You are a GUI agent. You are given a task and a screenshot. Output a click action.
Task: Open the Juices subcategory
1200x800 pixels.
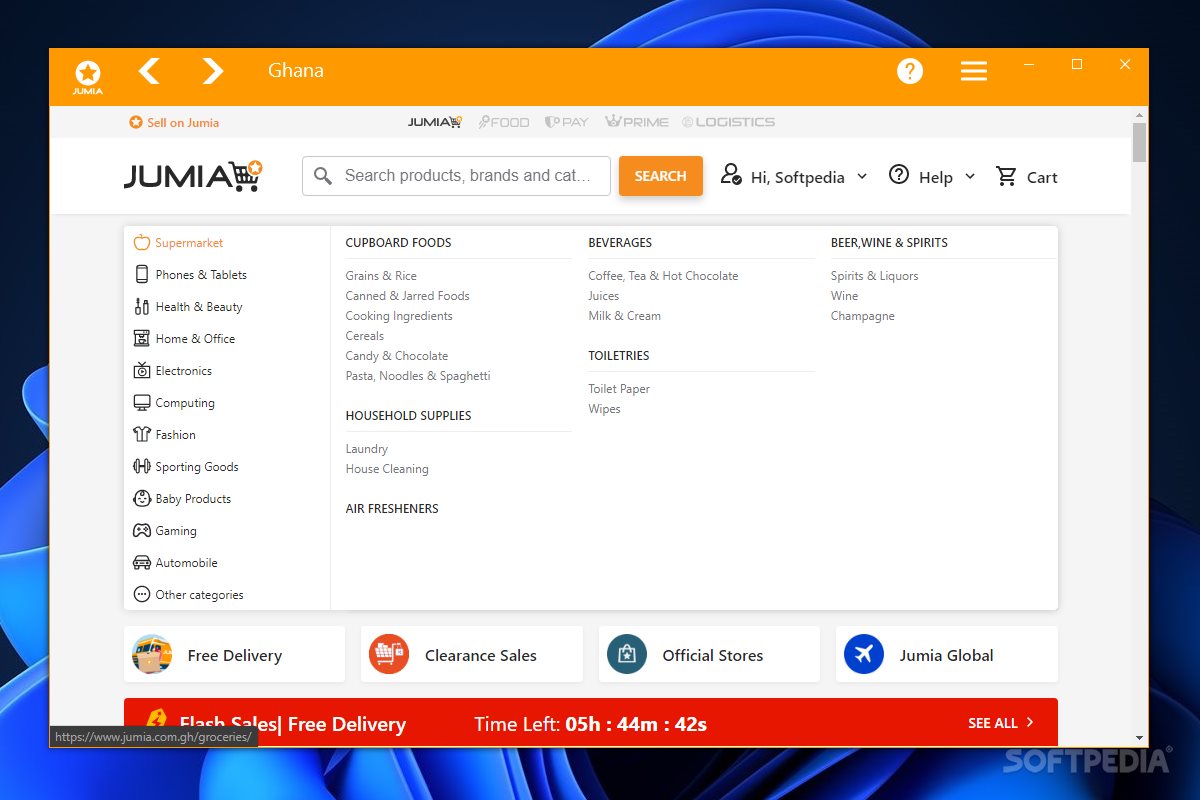(604, 296)
